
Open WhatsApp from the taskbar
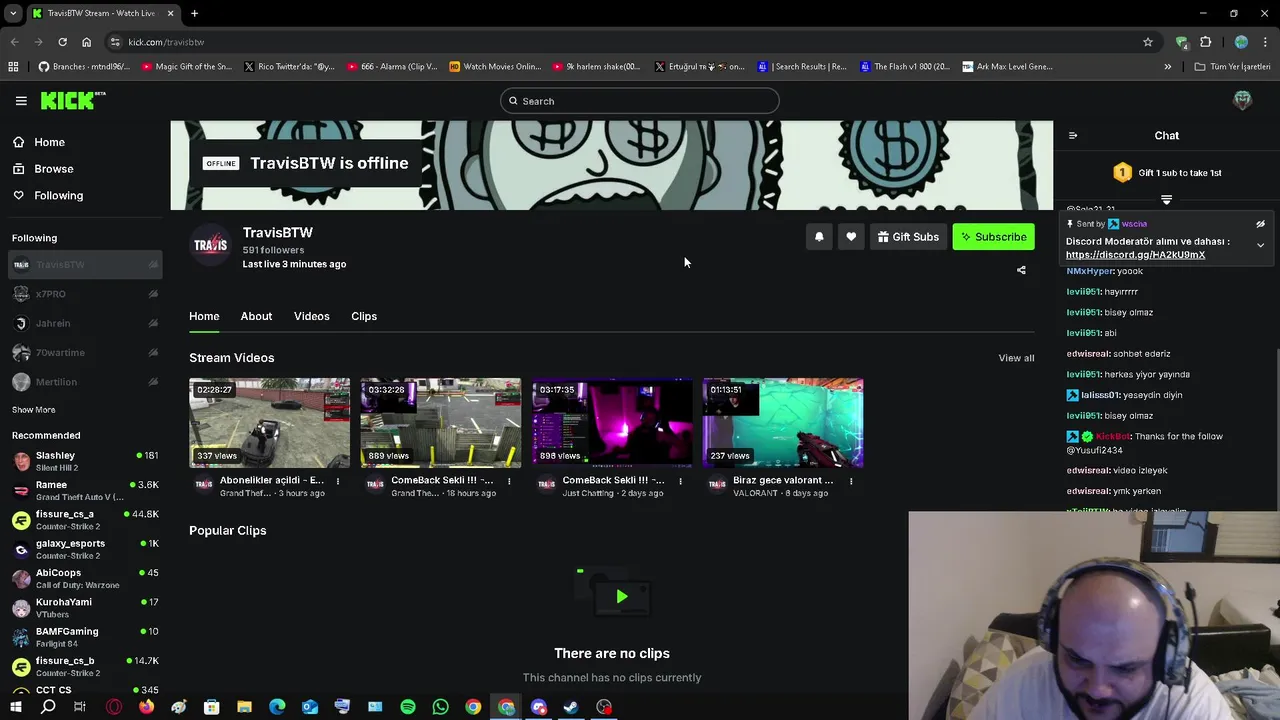pos(441,707)
